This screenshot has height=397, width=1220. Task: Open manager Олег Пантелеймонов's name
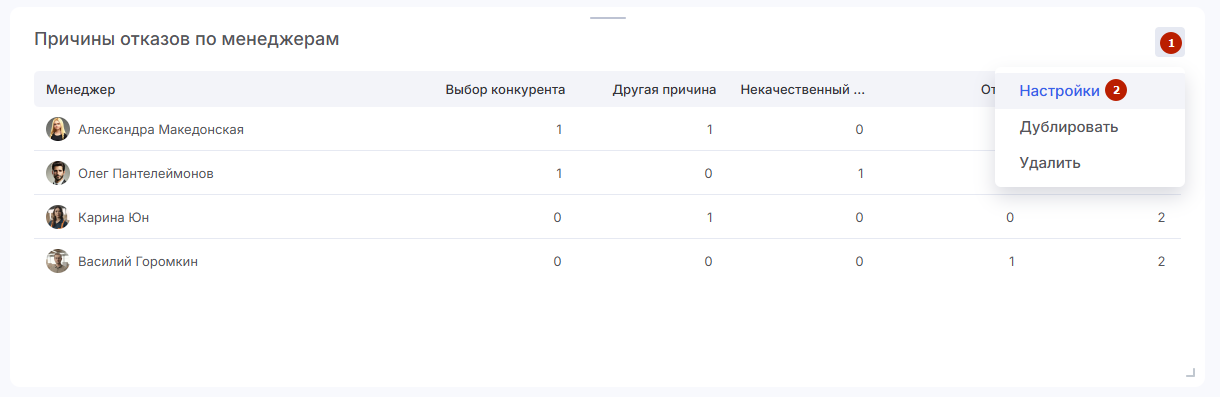tap(146, 173)
